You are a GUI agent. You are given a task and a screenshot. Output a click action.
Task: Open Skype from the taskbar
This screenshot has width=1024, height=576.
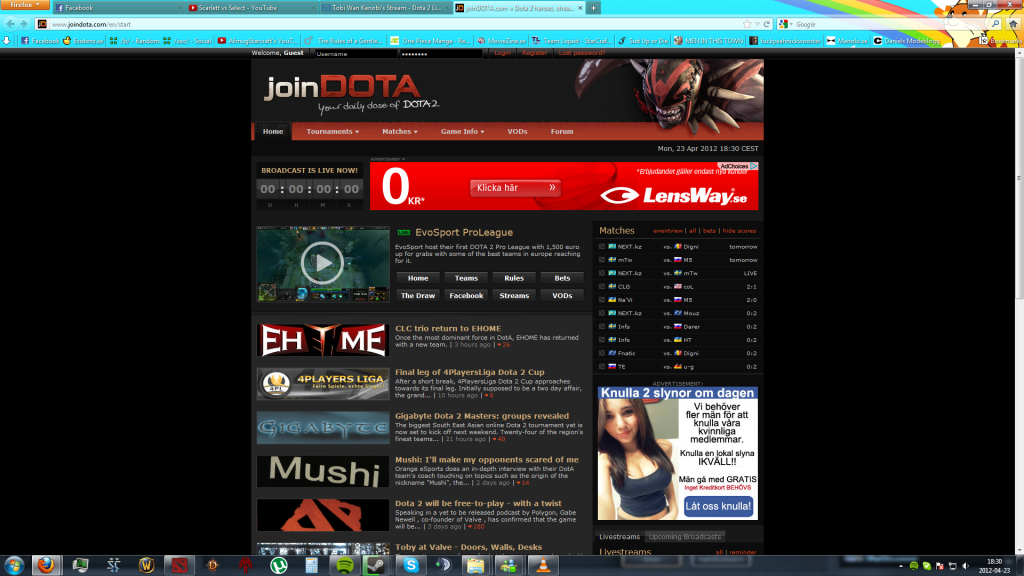pyautogui.click(x=411, y=565)
